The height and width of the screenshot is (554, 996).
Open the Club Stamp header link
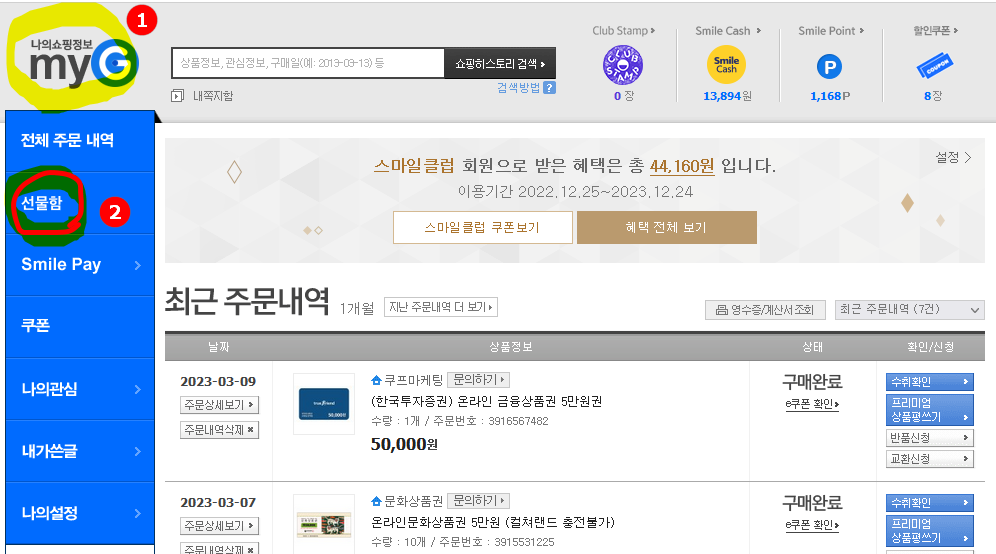tap(623, 30)
